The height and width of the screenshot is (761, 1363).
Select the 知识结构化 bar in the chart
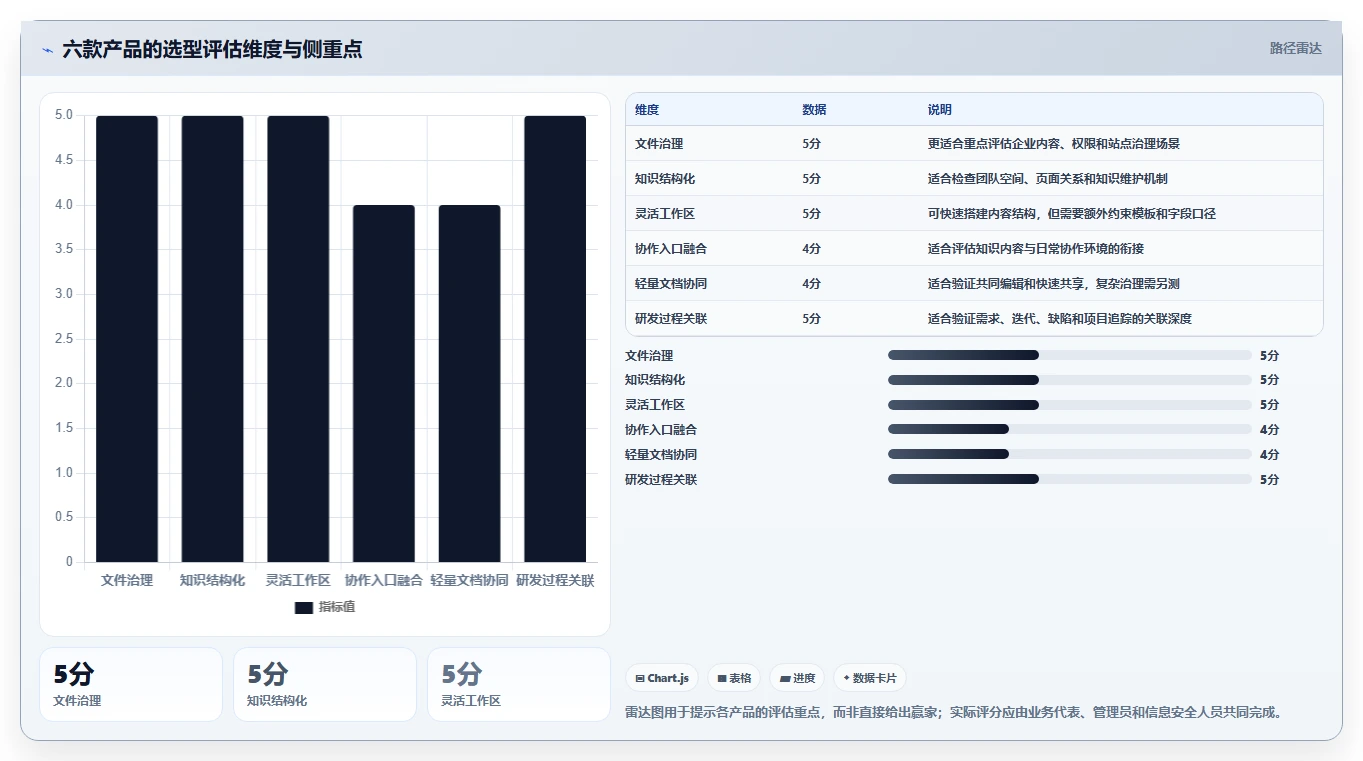212,339
